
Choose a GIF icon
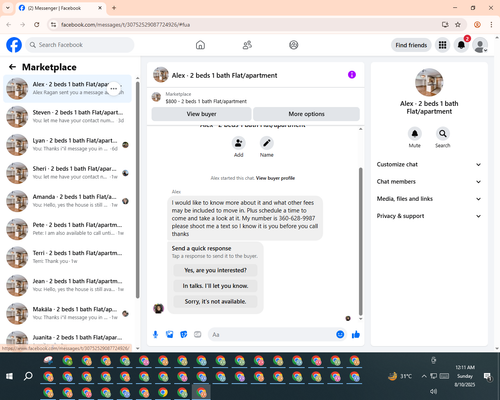click(x=198, y=334)
